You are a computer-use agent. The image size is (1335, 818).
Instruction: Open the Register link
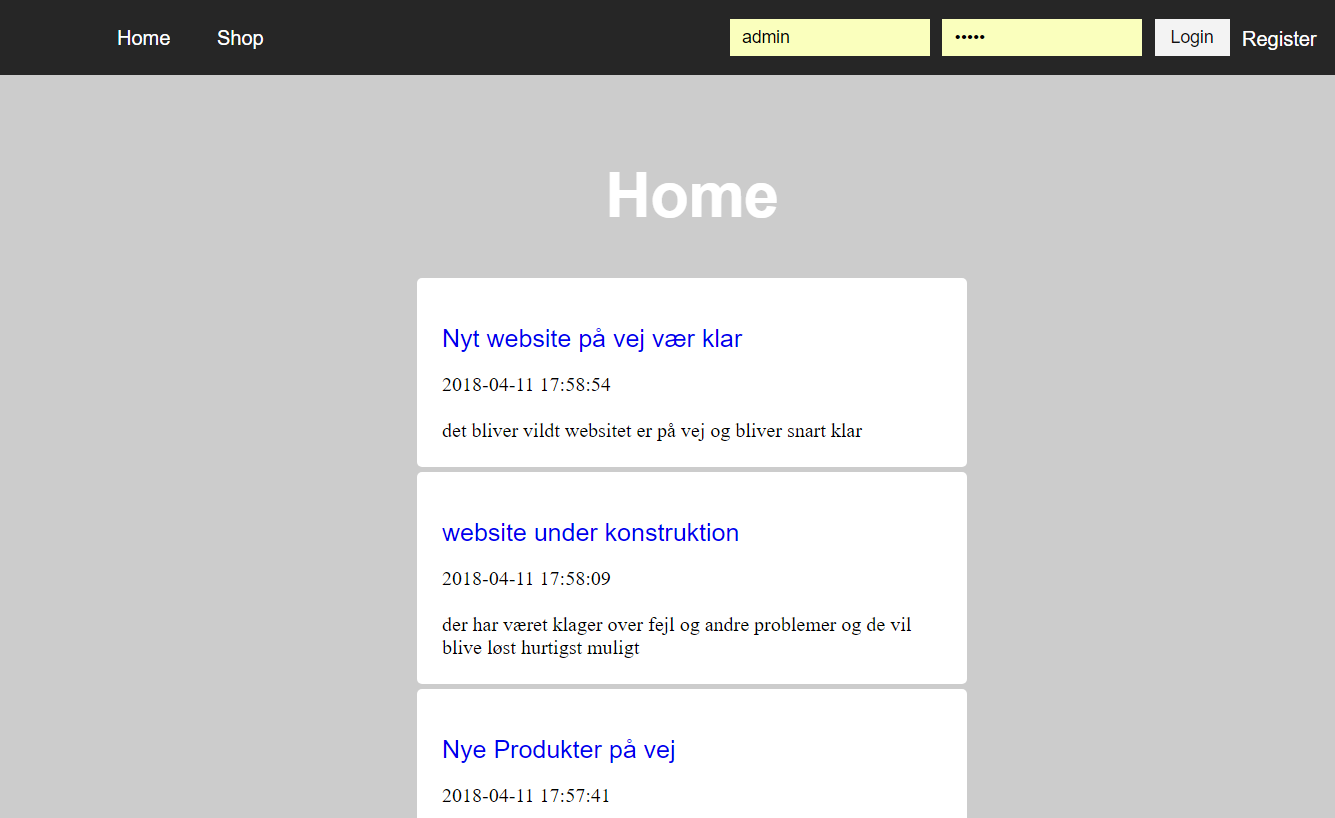click(x=1279, y=39)
